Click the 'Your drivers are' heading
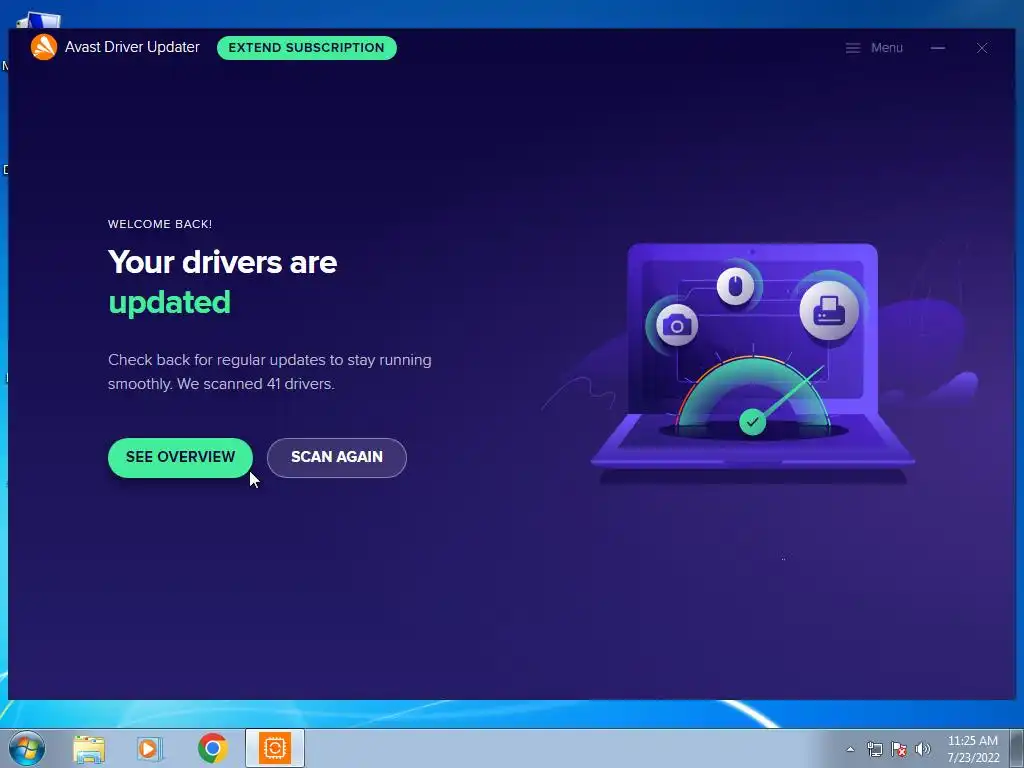Screen dimensions: 1024x768 [223, 263]
